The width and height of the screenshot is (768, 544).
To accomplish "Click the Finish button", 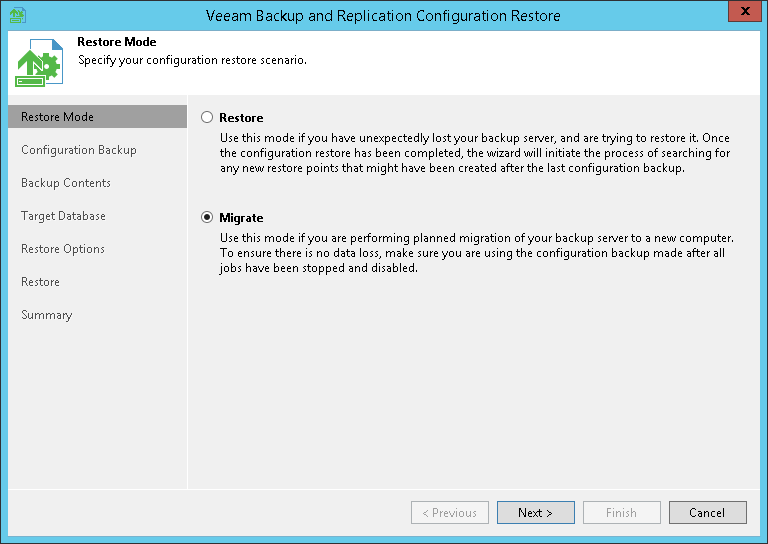I will 621,513.
